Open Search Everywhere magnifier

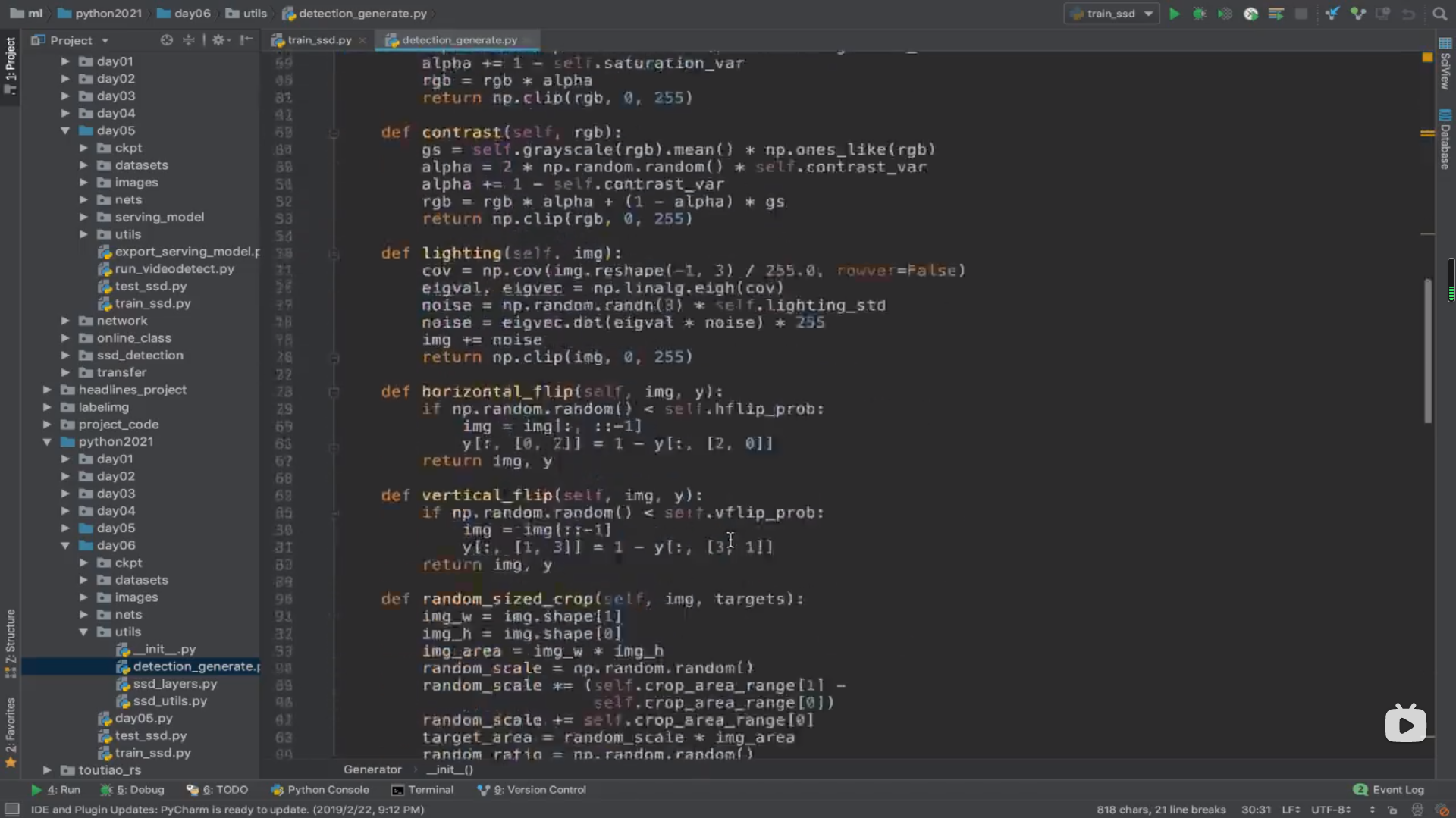coord(1439,14)
